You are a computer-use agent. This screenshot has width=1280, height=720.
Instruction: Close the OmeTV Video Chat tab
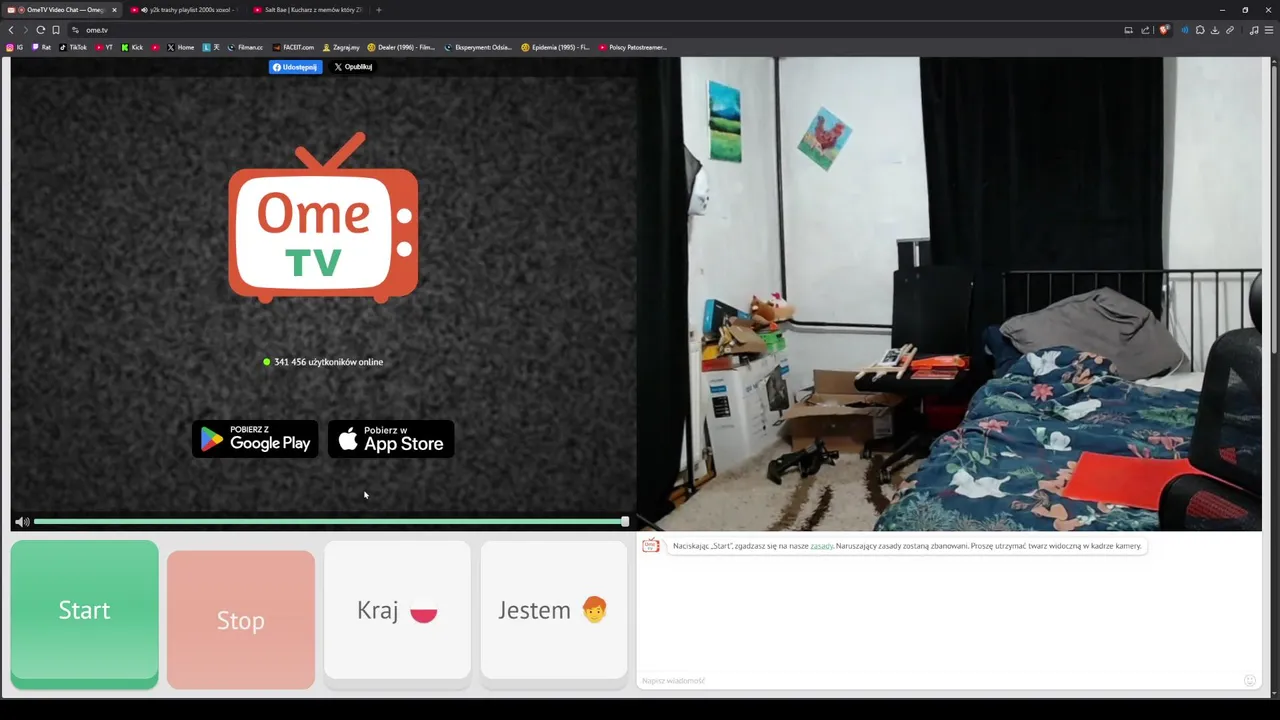coord(114,10)
